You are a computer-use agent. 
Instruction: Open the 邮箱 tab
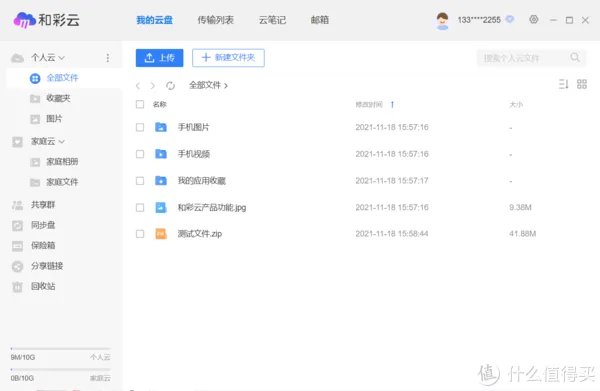click(320, 20)
